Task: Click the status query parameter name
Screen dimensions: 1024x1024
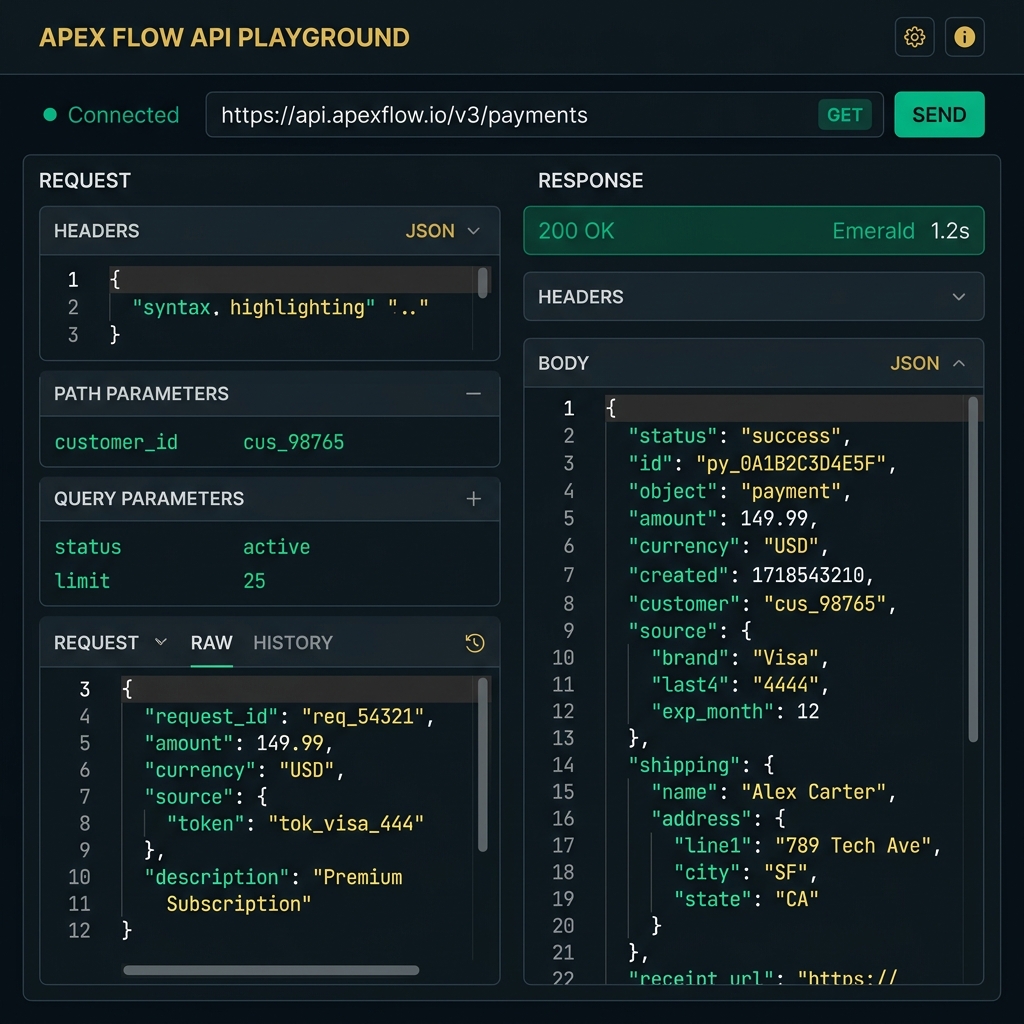Action: point(88,547)
